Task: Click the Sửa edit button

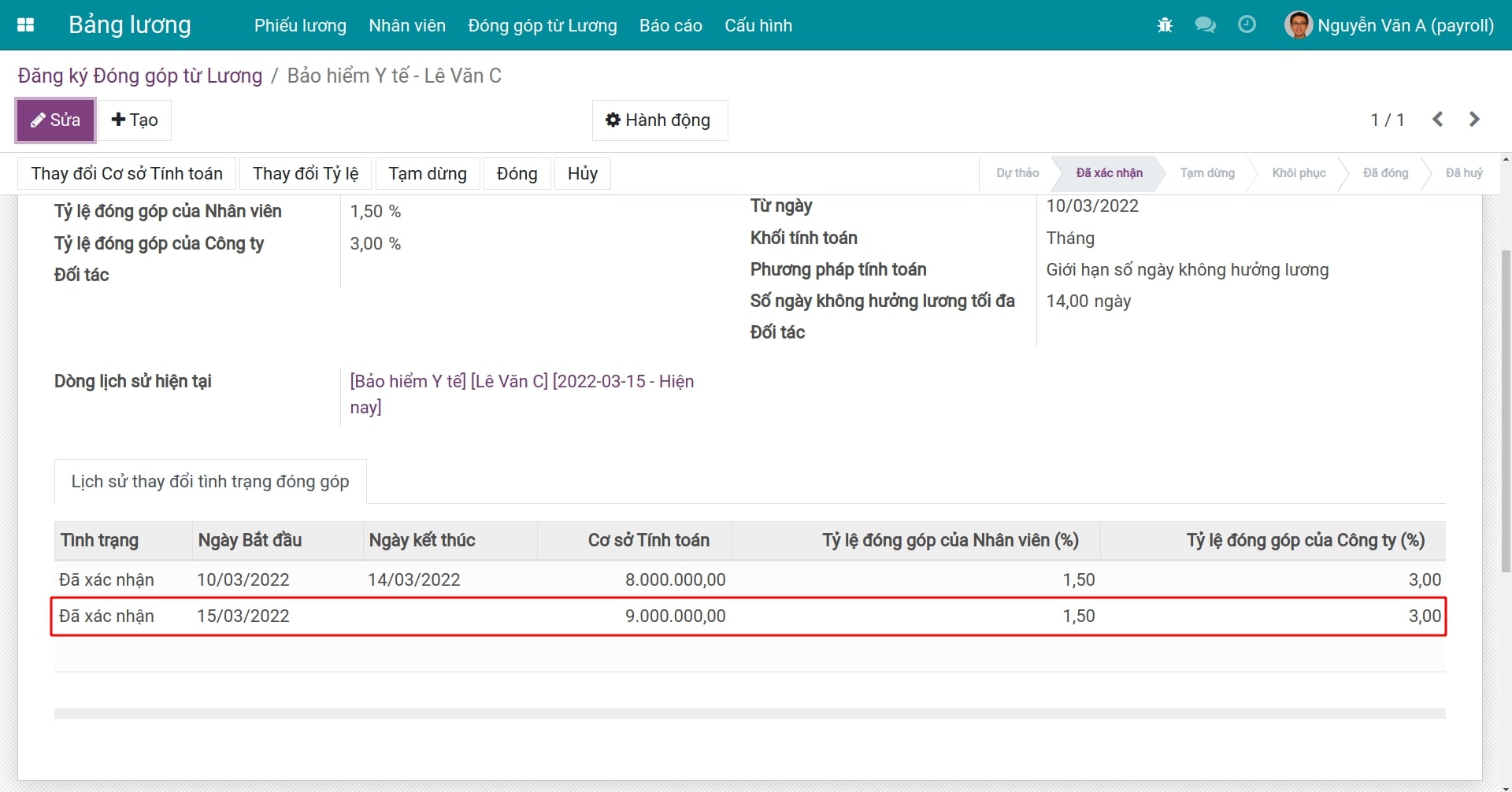Action: pos(56,120)
